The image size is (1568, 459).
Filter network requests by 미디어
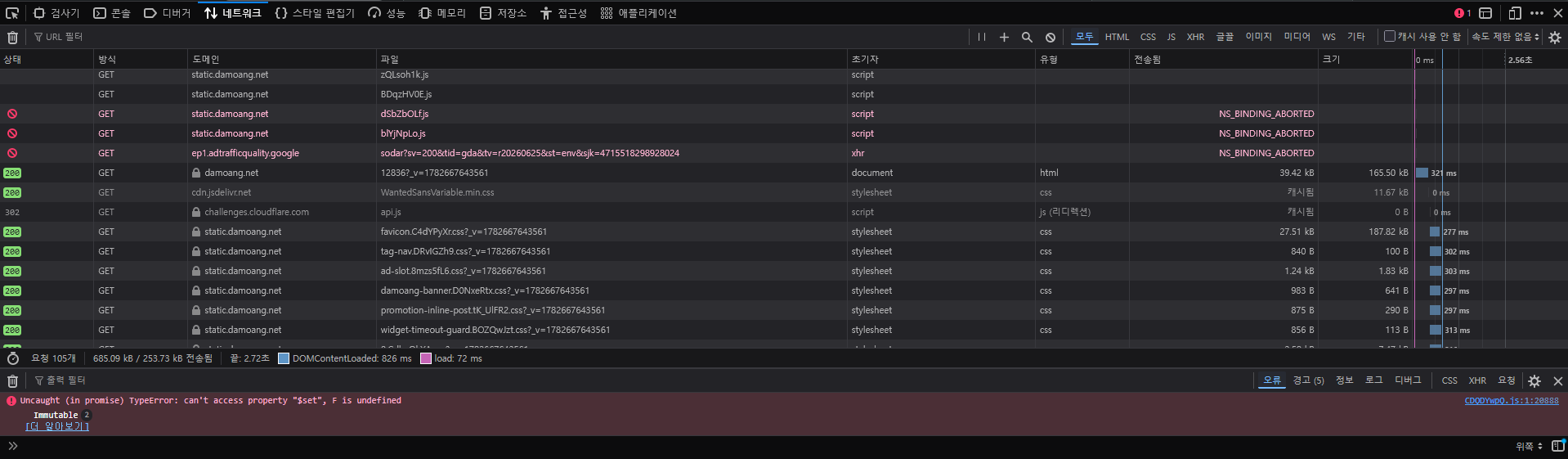tap(1297, 37)
